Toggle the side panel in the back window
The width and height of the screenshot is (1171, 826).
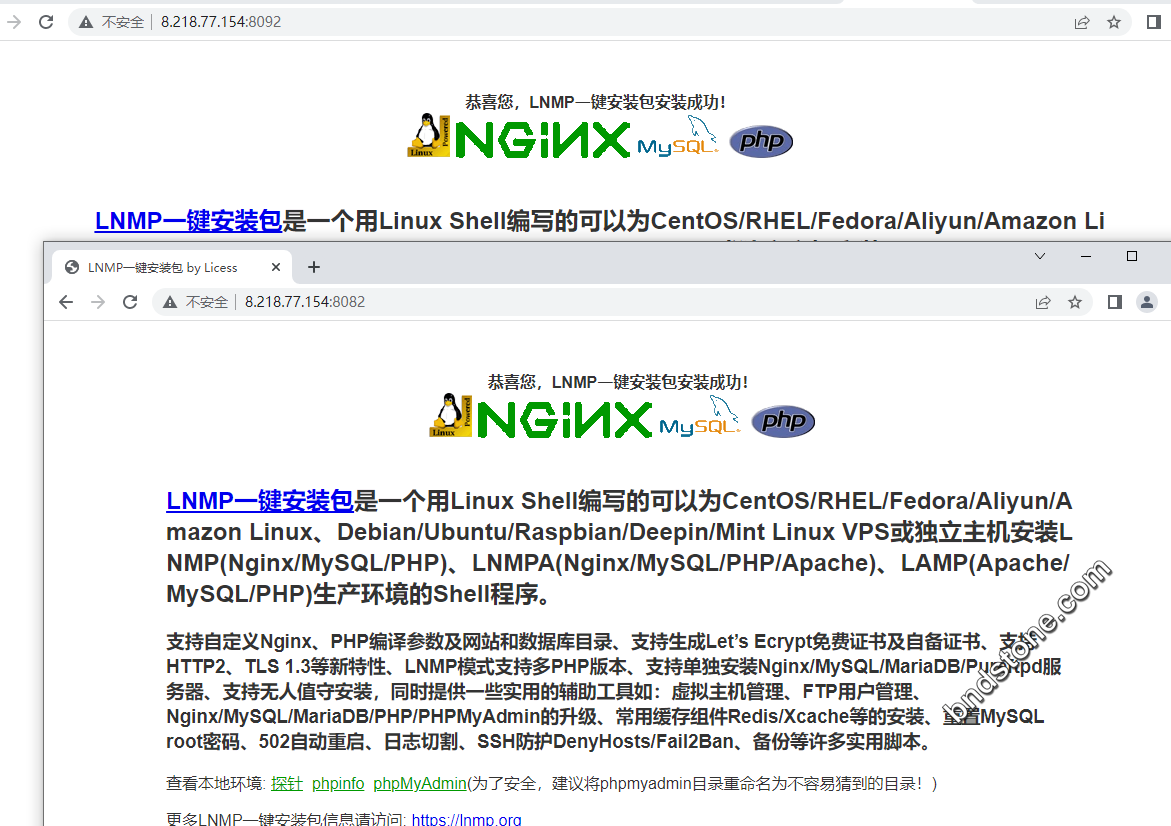point(1153,22)
